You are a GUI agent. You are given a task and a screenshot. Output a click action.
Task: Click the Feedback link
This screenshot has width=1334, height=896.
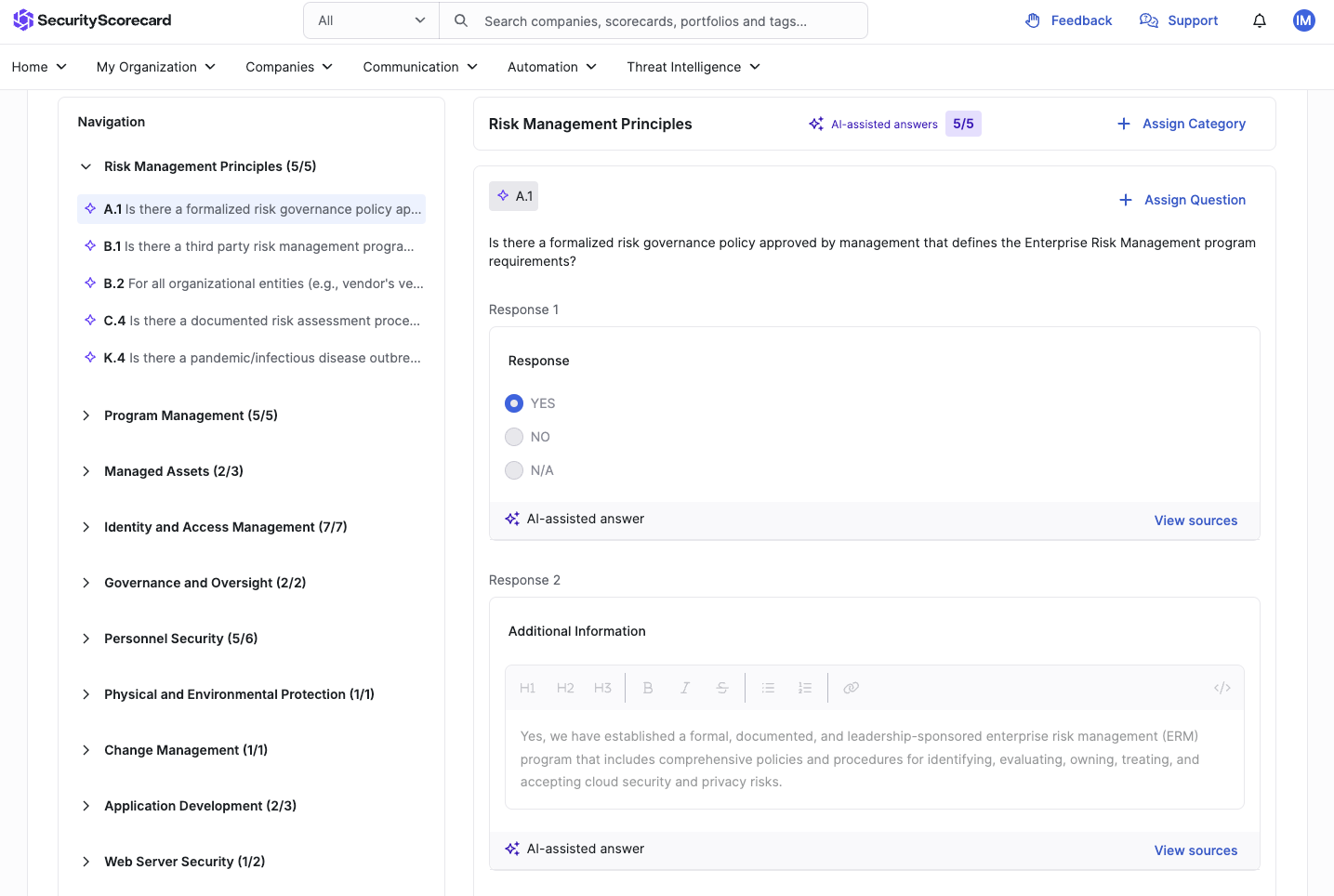[x=1081, y=20]
